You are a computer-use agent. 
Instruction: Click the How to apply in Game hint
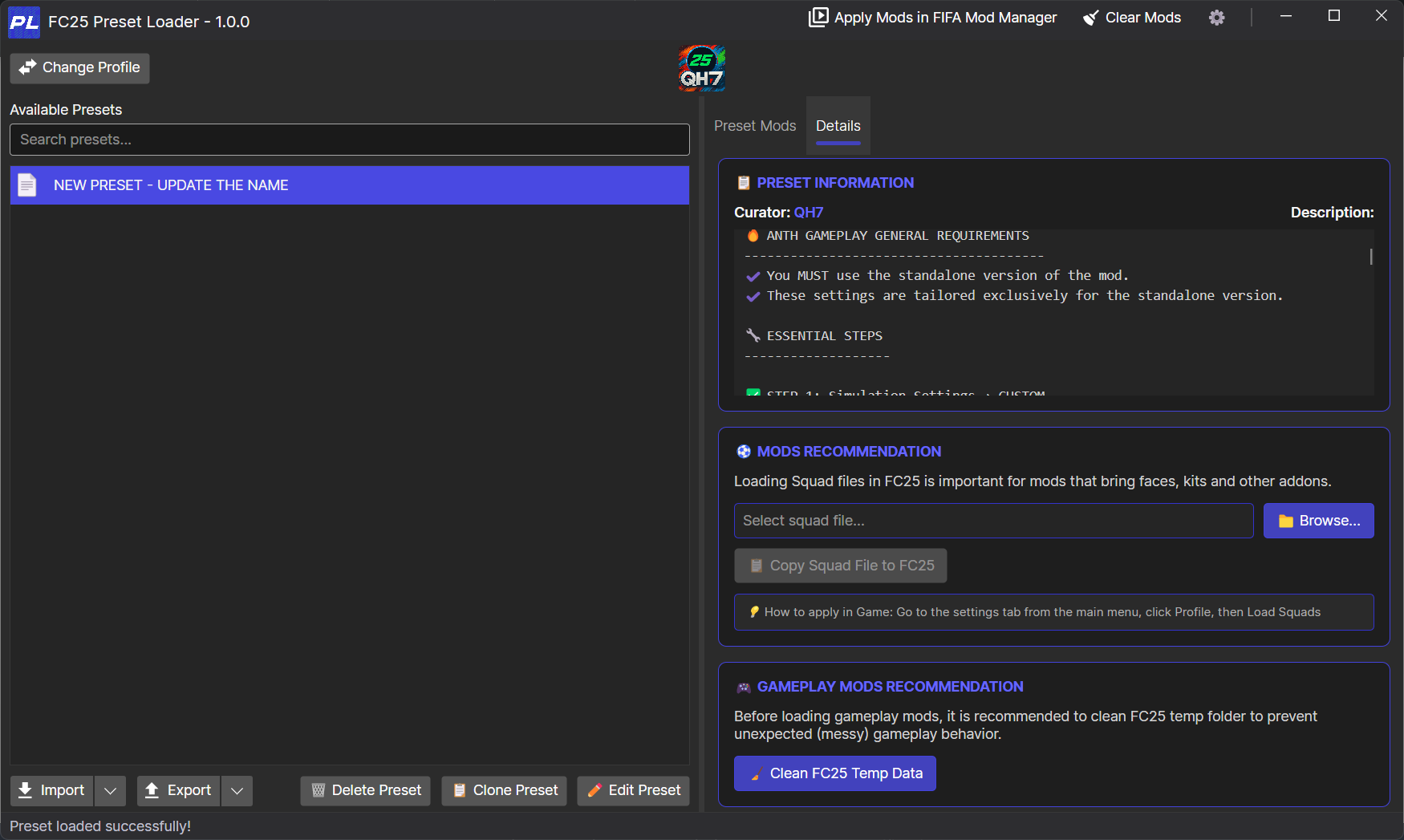pyautogui.click(x=1053, y=612)
